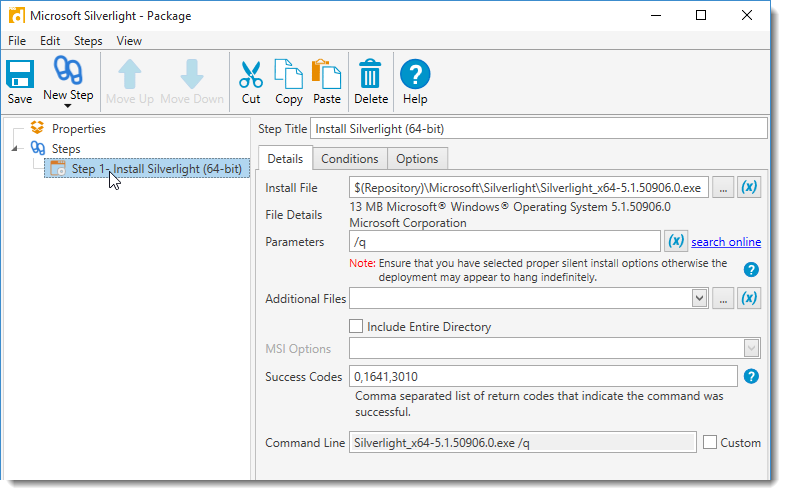Image resolution: width=786 pixels, height=495 pixels.
Task: Click the Cut scissors icon
Action: click(x=251, y=75)
